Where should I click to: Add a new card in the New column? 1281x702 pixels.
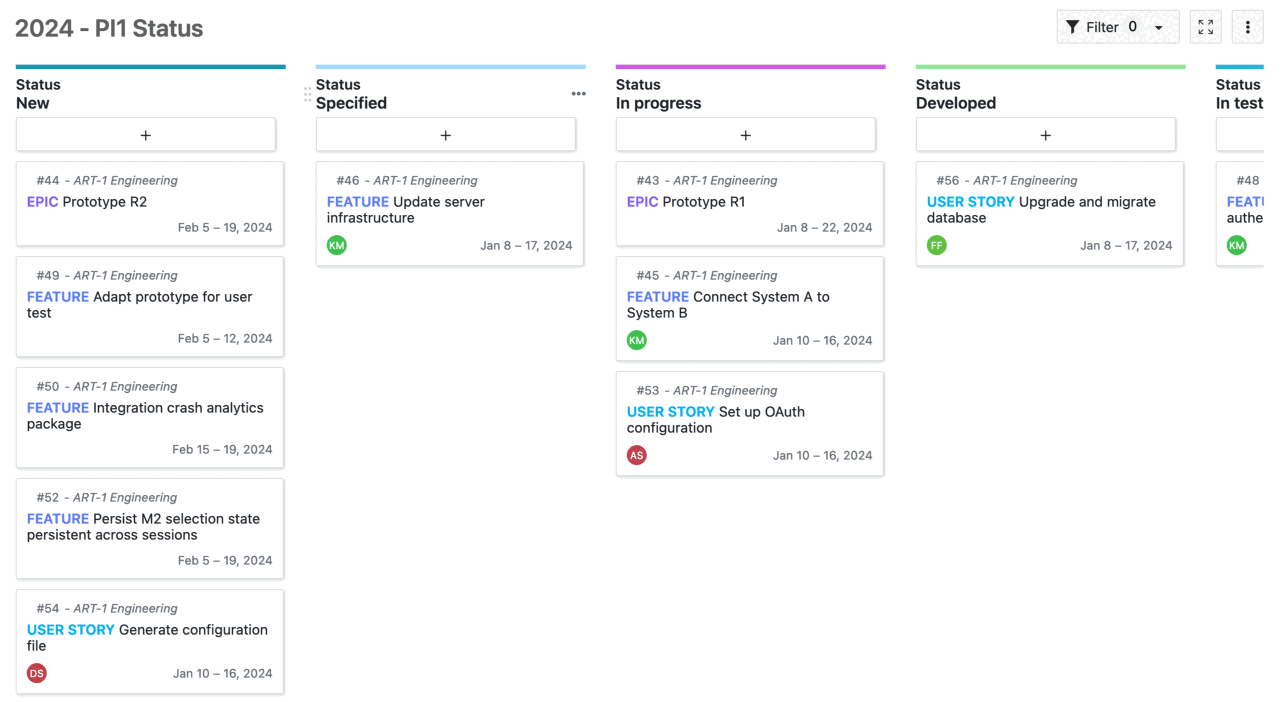pyautogui.click(x=146, y=134)
